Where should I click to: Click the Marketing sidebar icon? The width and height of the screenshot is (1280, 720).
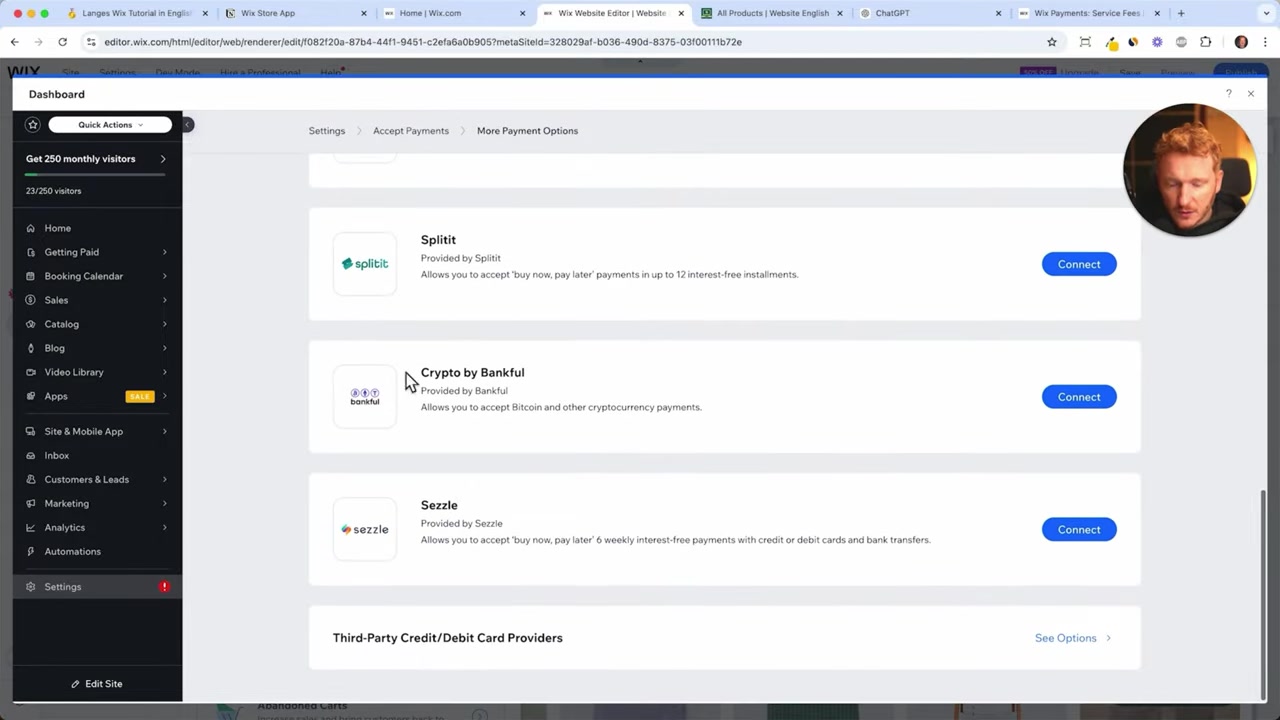pos(30,503)
